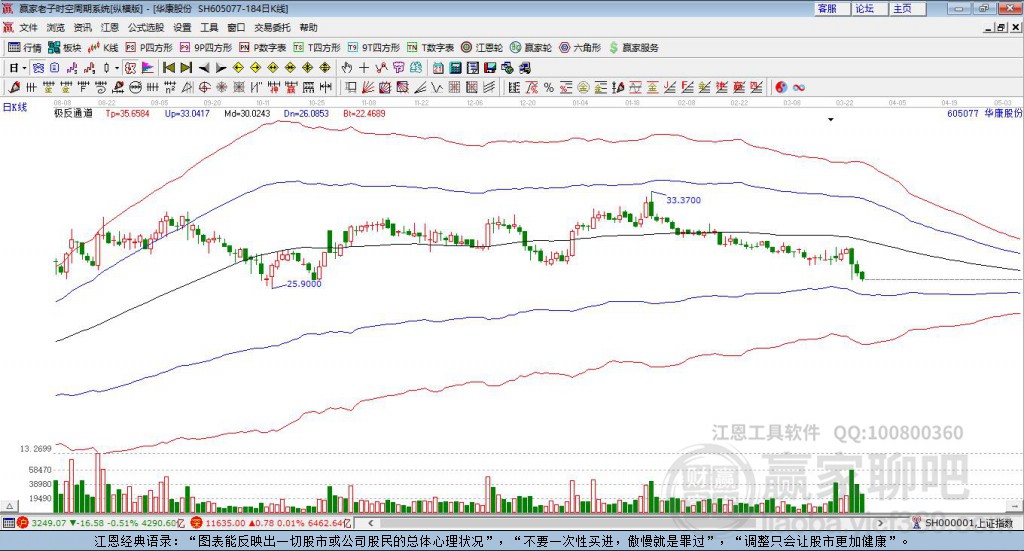Select the crosshair cursor tool
Viewport: 1024px width, 551px height.
coord(364,68)
